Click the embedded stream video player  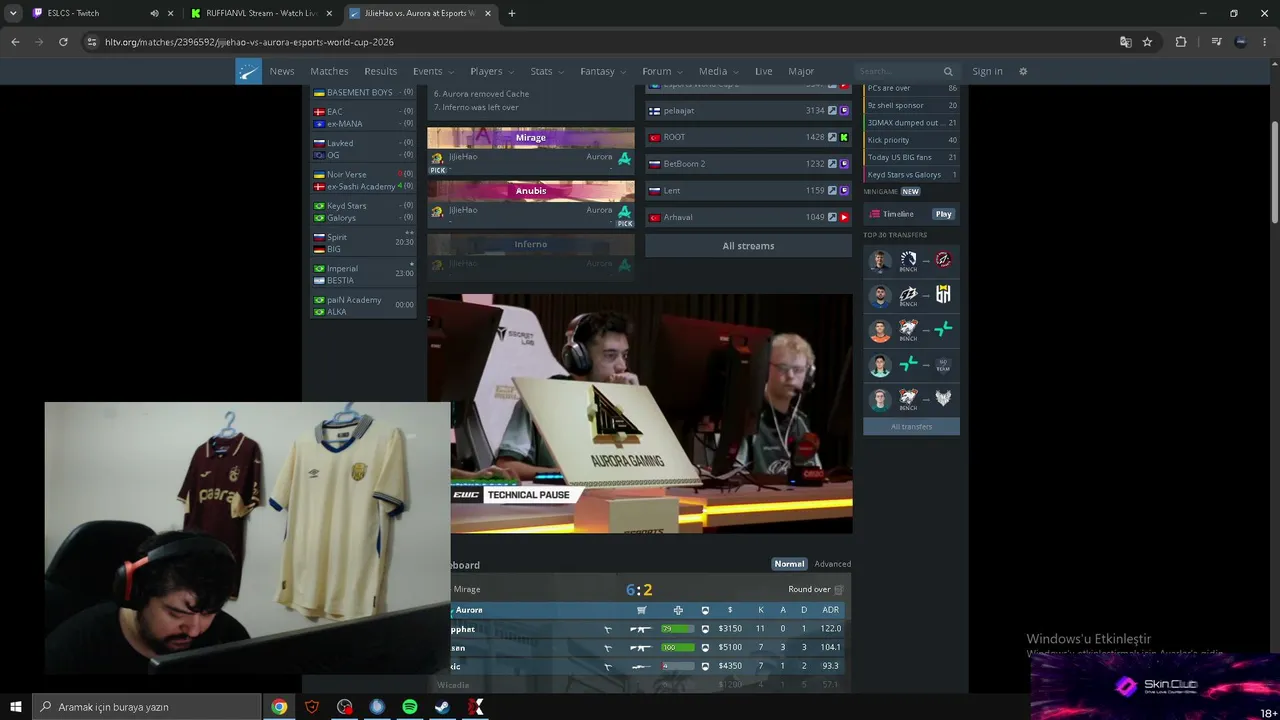coord(640,414)
